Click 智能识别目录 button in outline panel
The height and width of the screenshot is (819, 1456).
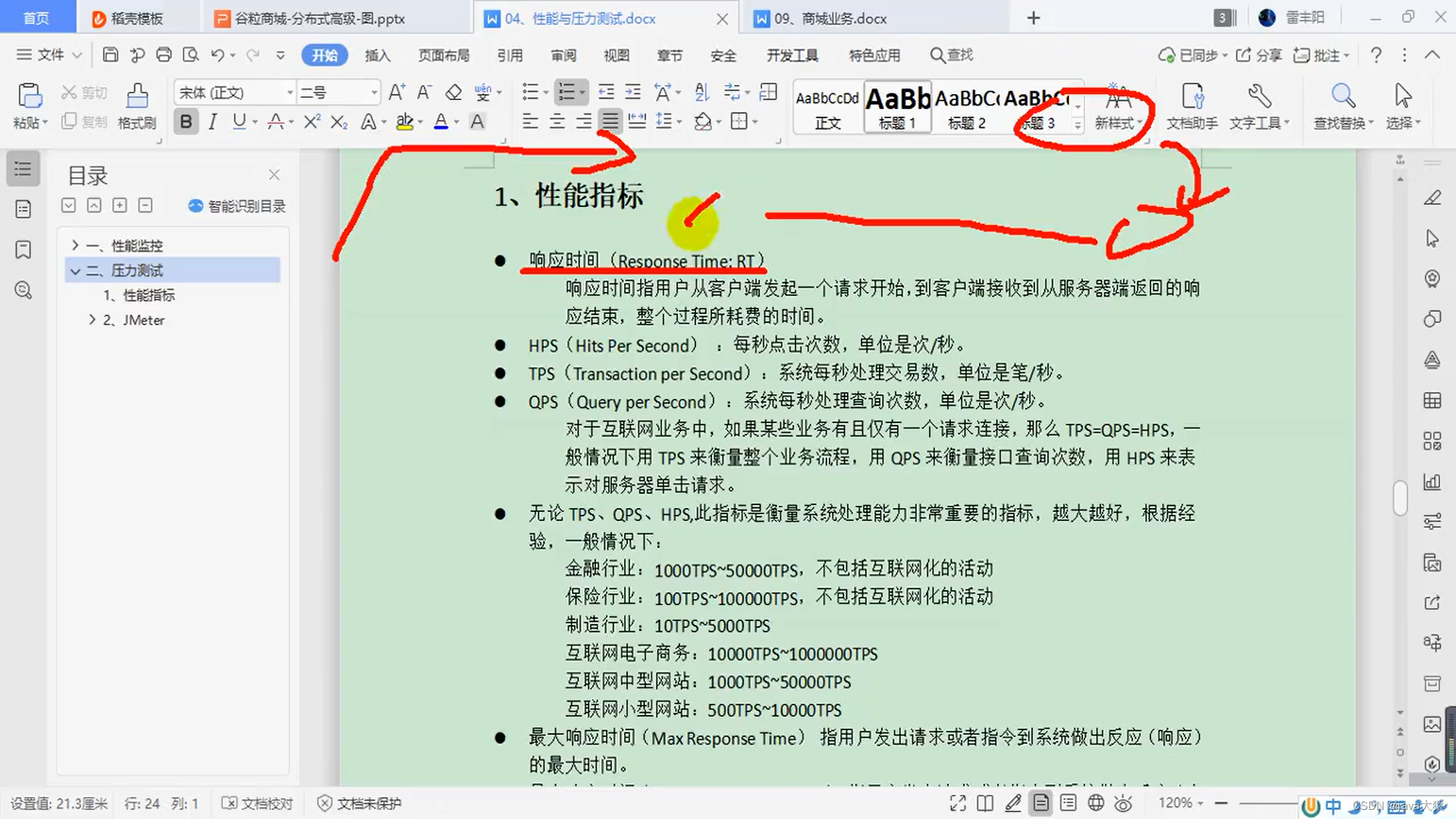click(237, 206)
